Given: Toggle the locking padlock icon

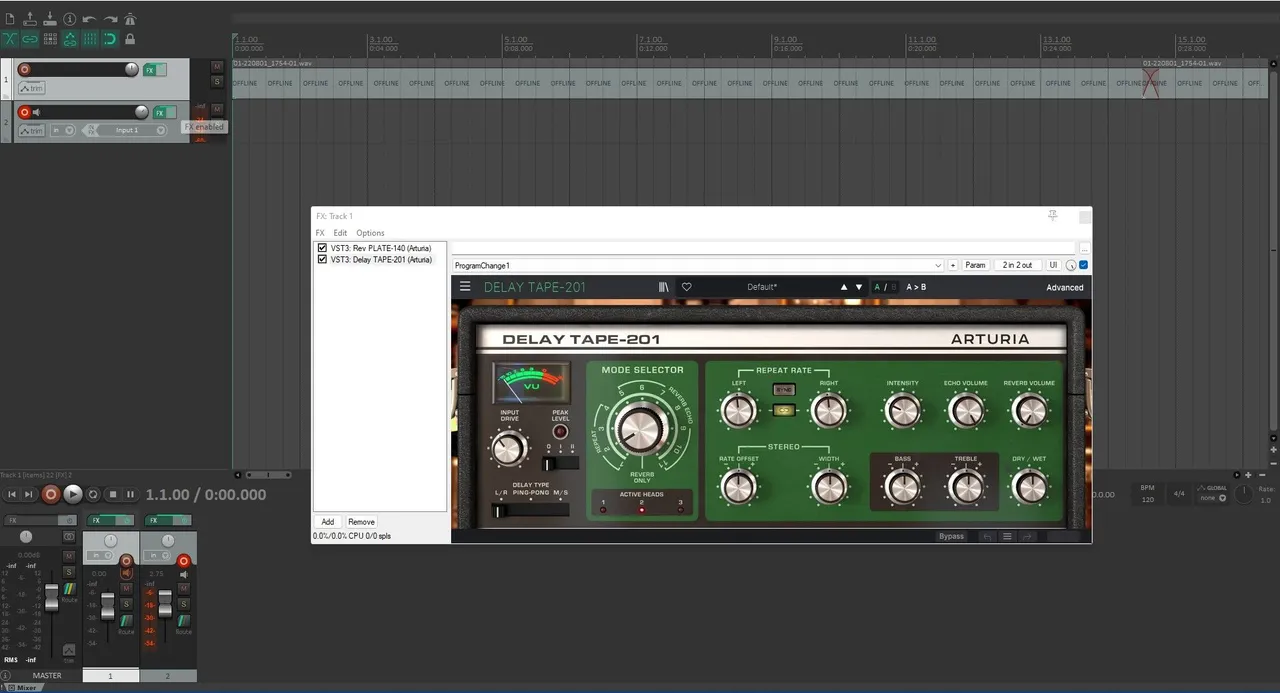Looking at the screenshot, I should (x=130, y=39).
